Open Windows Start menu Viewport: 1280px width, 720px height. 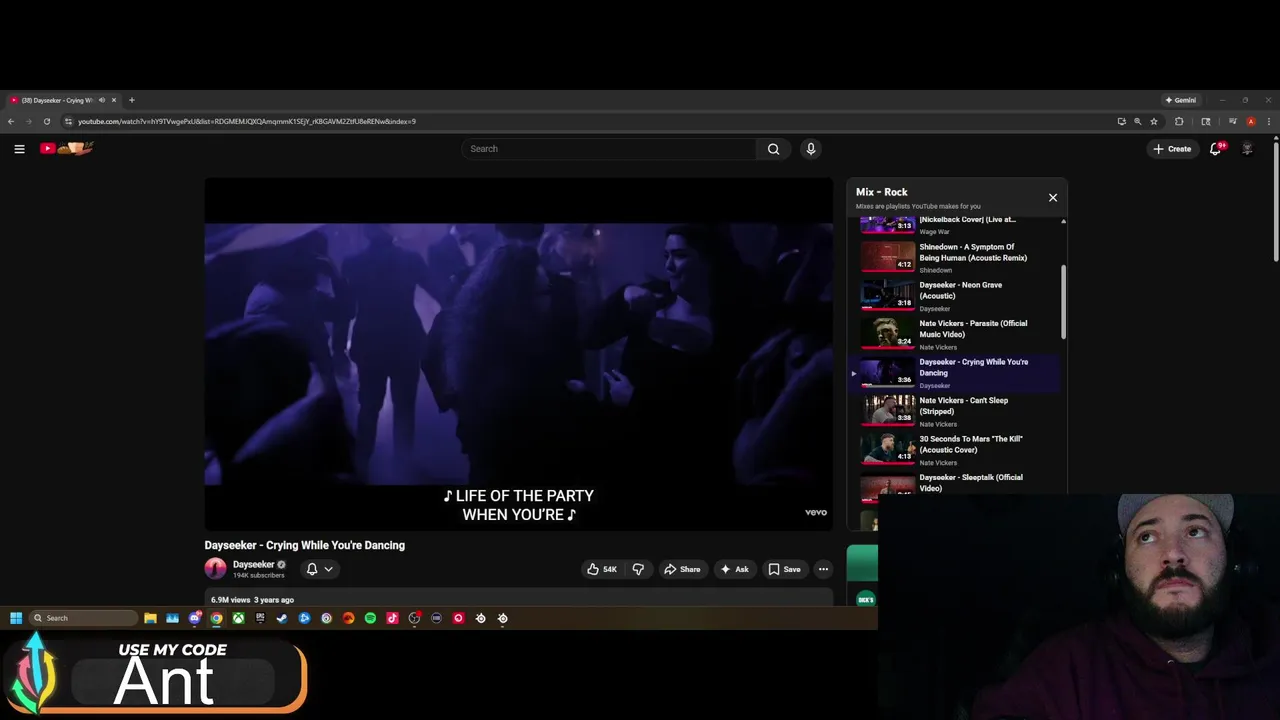pyautogui.click(x=16, y=618)
